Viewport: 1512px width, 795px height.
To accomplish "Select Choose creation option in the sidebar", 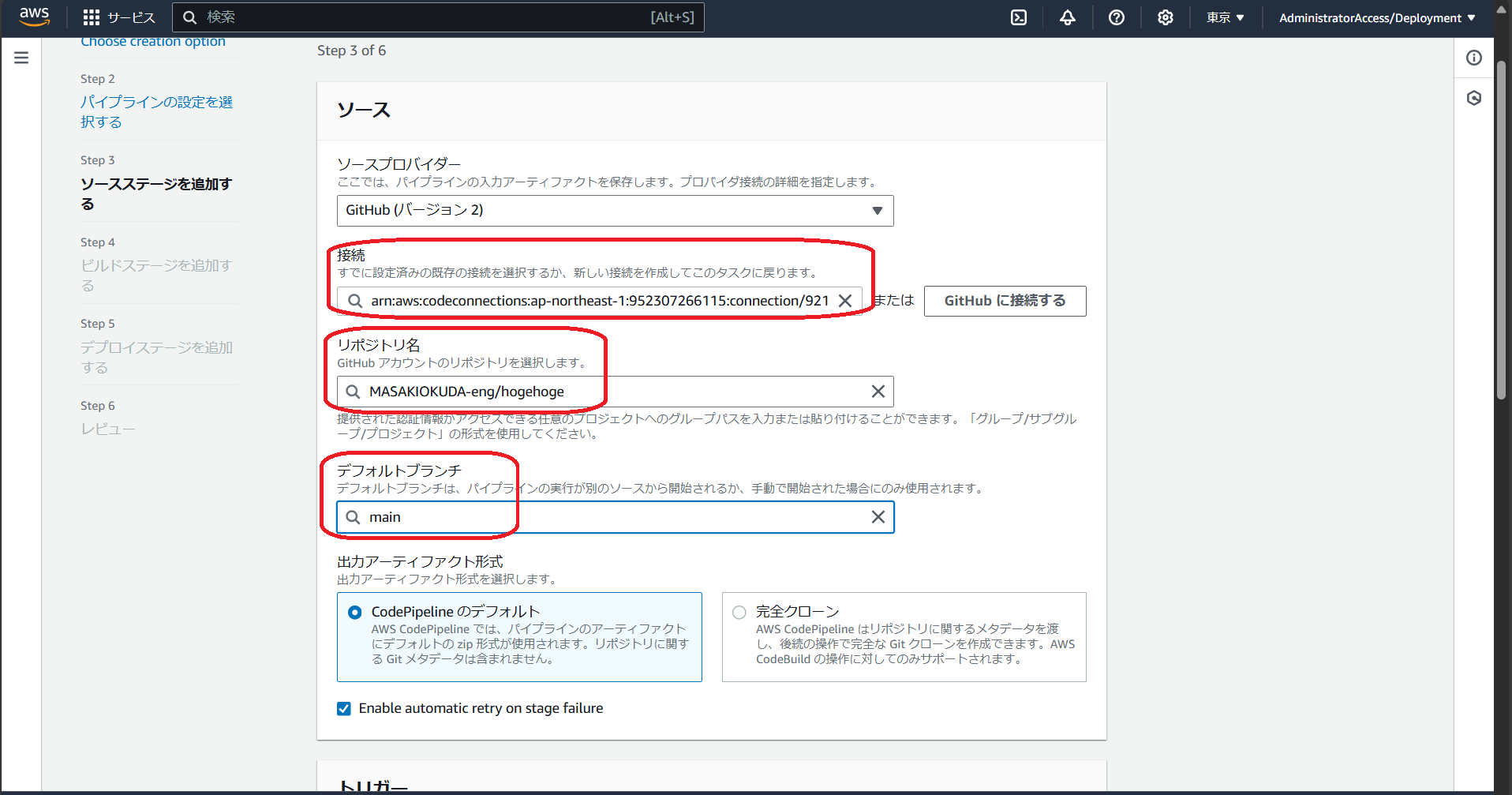I will click(x=152, y=41).
